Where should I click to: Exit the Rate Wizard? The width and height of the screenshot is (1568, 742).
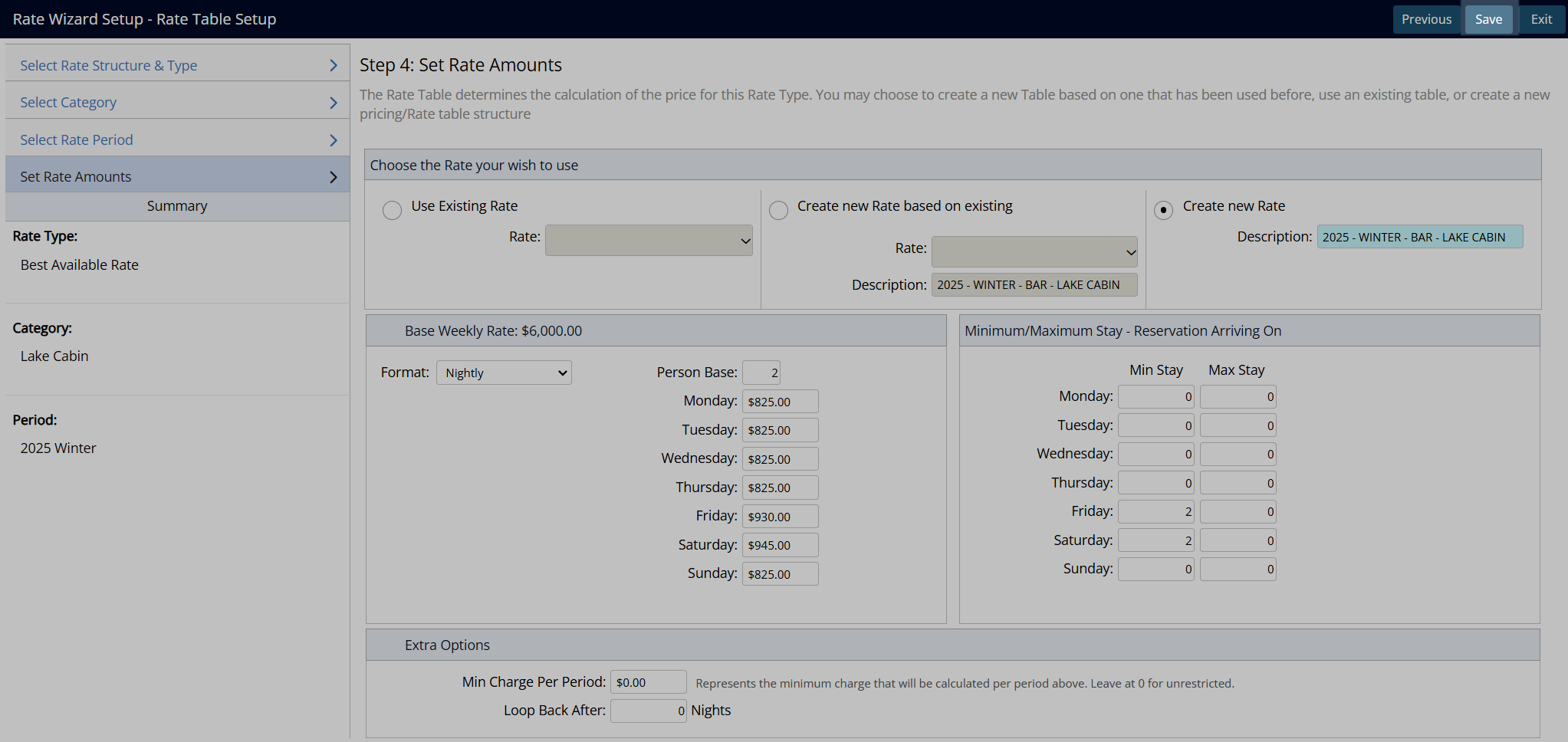pyautogui.click(x=1541, y=19)
